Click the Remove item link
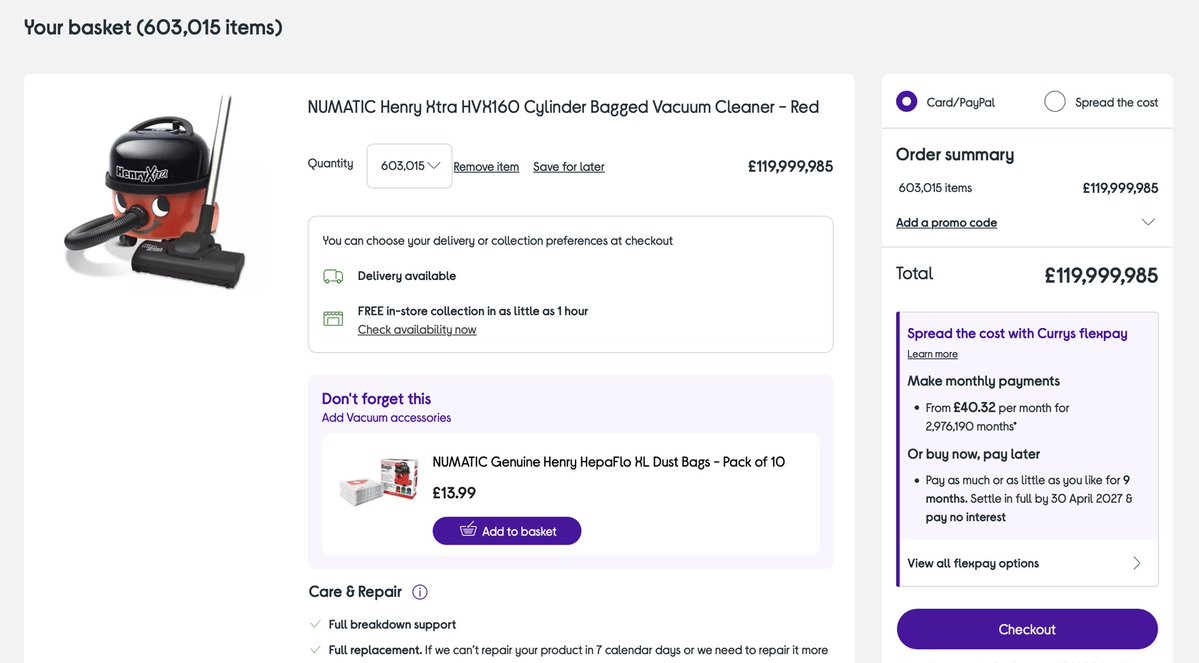The image size is (1199, 663). pos(486,167)
